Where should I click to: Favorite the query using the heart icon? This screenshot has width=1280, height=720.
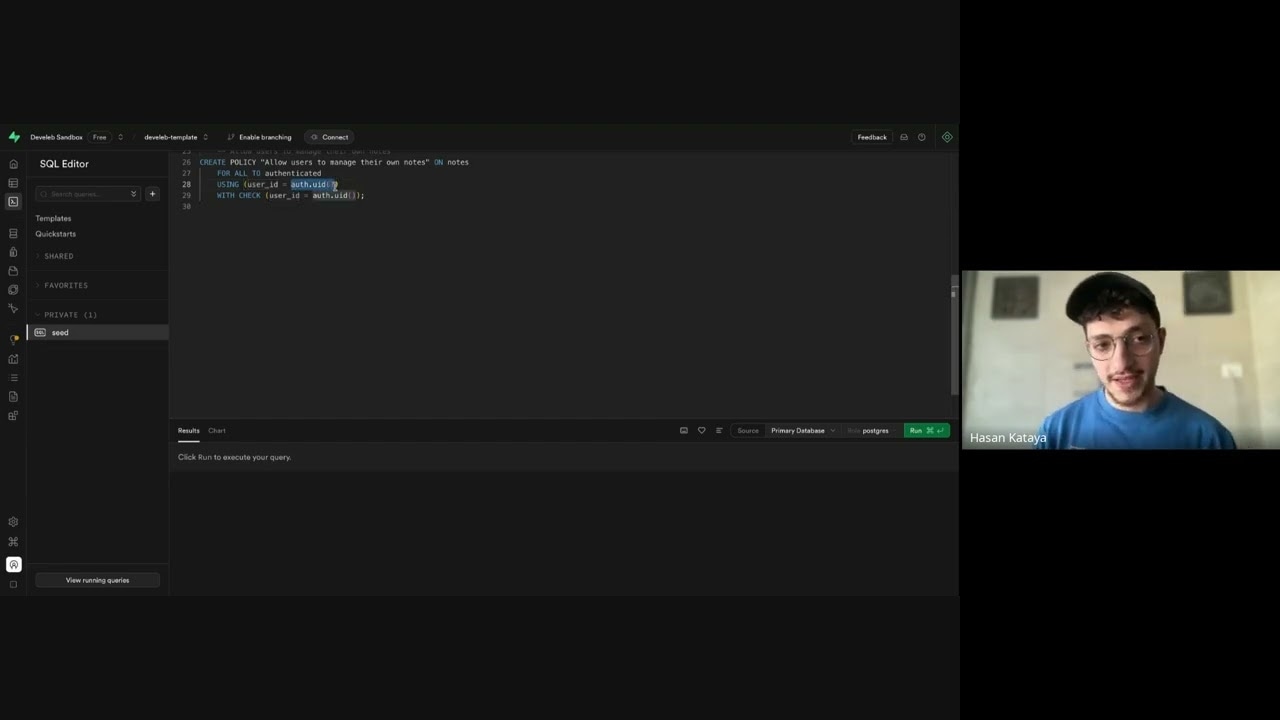pos(702,430)
